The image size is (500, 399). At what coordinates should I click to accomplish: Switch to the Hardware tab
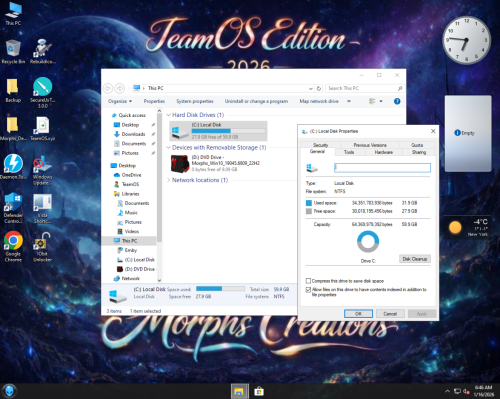click(x=384, y=152)
